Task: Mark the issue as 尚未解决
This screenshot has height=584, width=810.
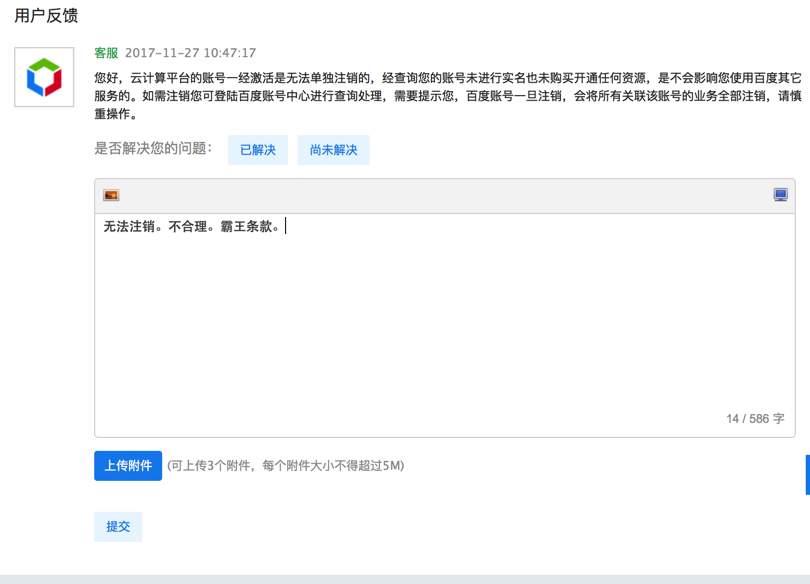Action: tap(333, 150)
